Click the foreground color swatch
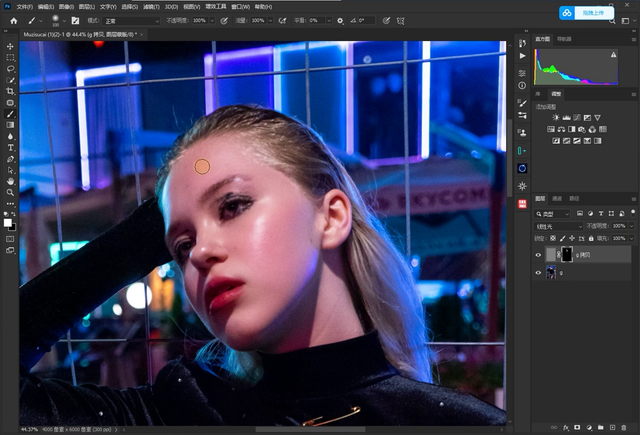The image size is (640, 435). tap(8, 222)
